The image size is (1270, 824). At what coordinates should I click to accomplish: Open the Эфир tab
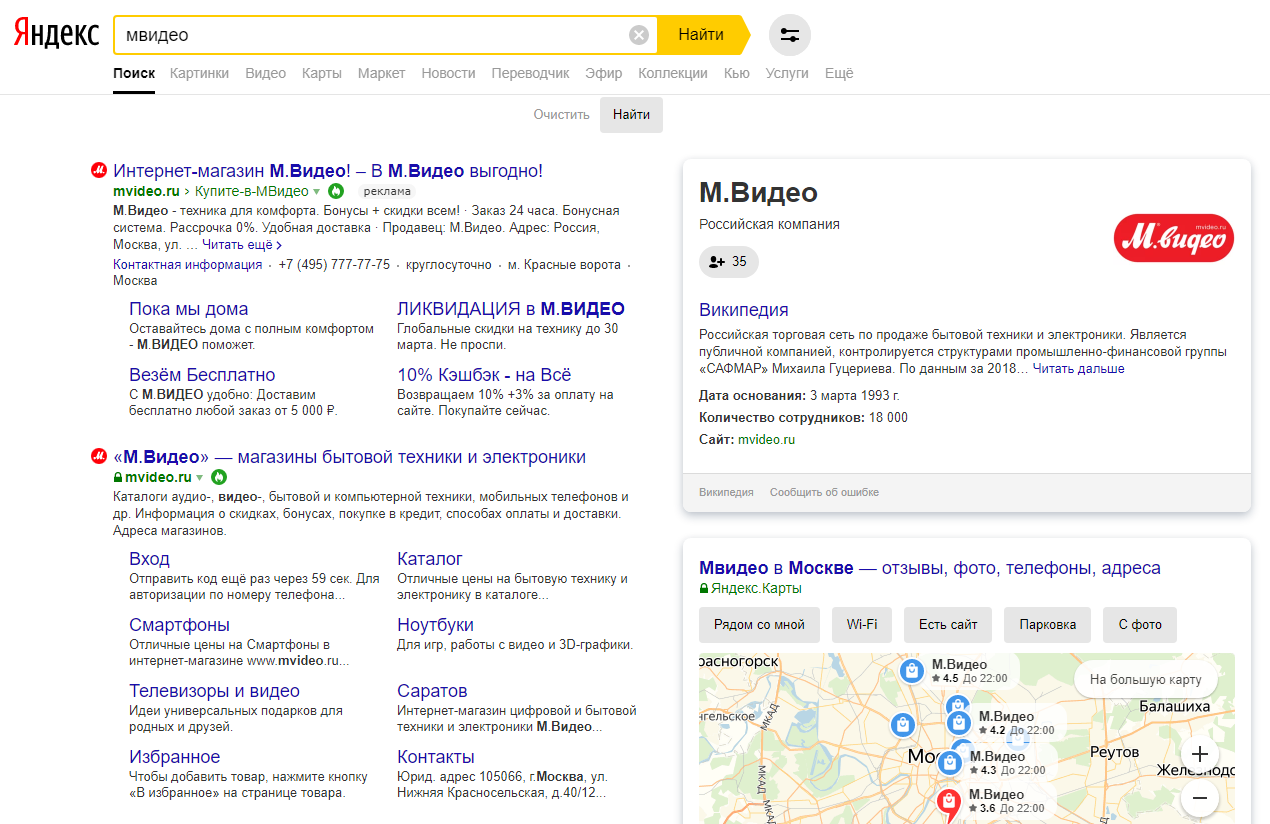coord(604,73)
